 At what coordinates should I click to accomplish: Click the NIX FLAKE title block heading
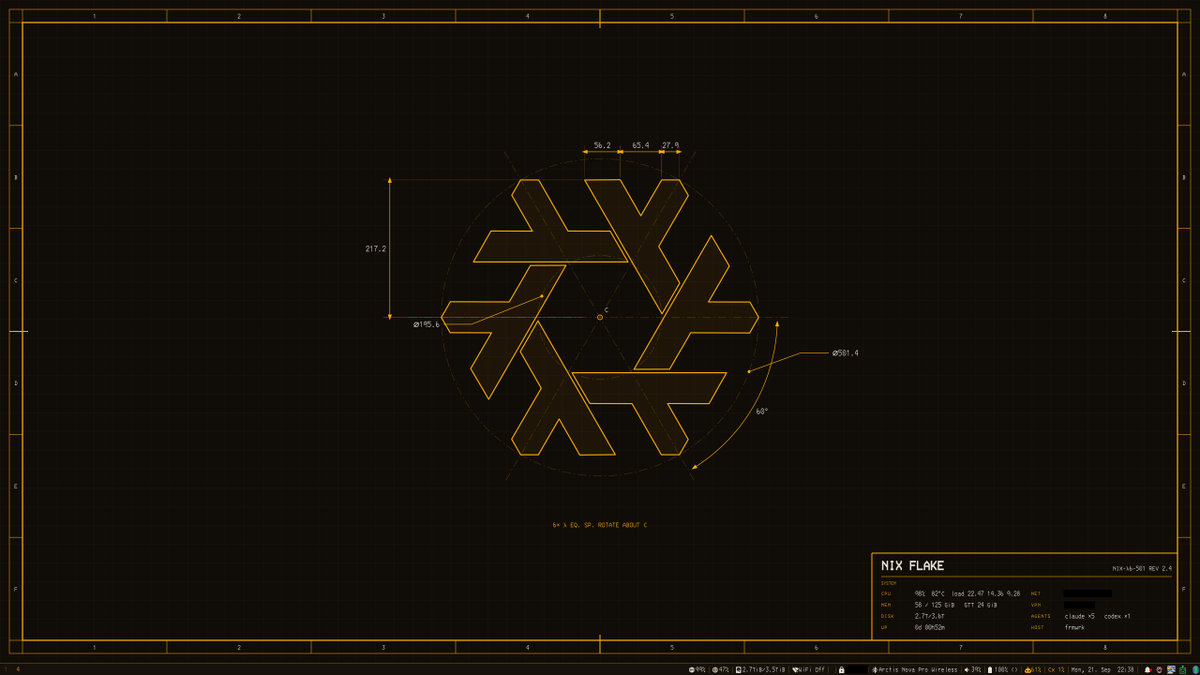click(913, 566)
